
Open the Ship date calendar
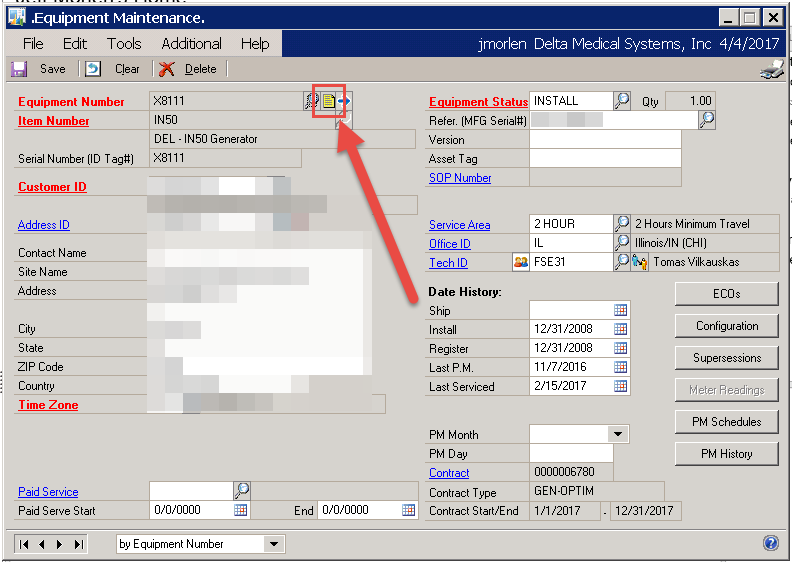[620, 310]
